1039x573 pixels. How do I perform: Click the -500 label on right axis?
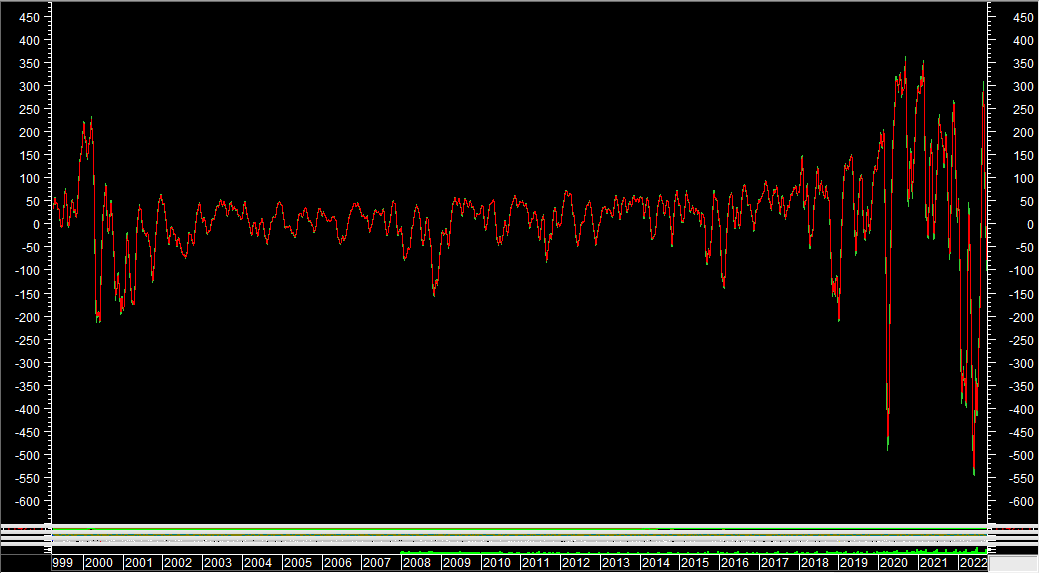1020,456
